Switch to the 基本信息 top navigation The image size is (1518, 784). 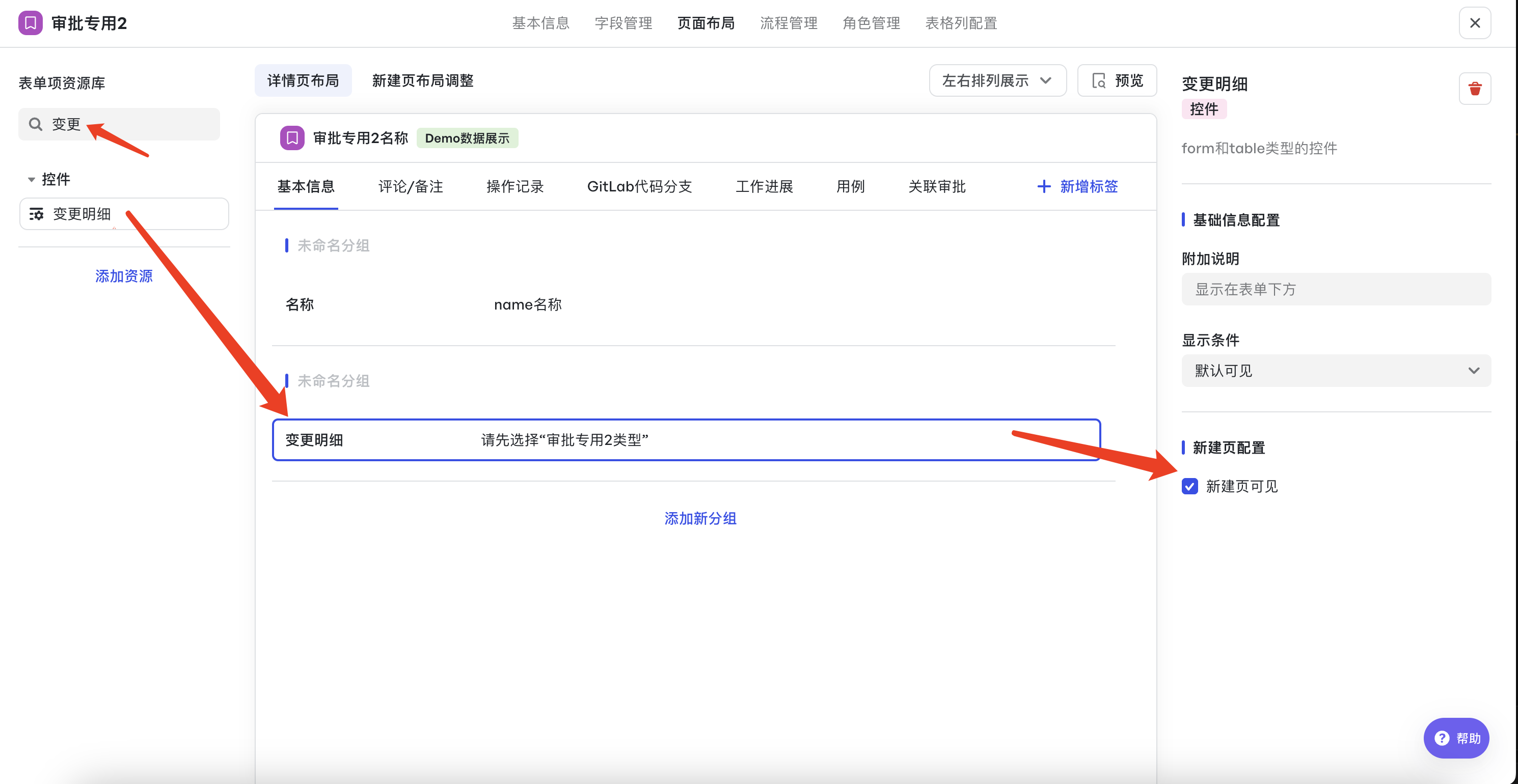tap(540, 23)
